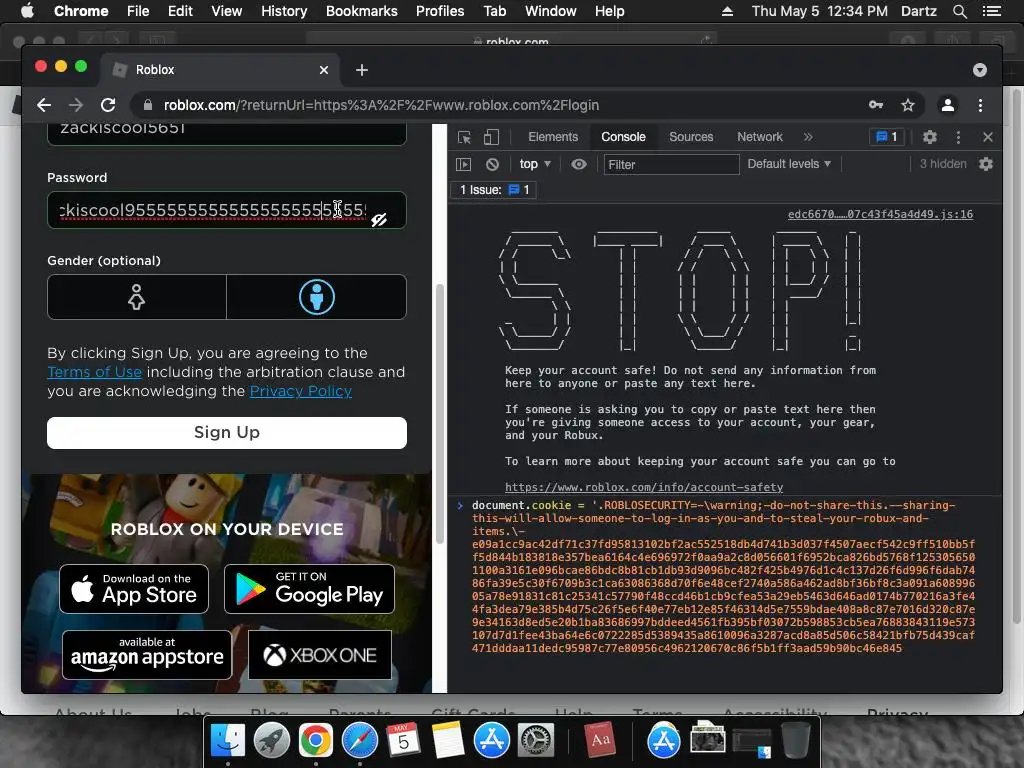Switch to the Console tab

coord(623,137)
